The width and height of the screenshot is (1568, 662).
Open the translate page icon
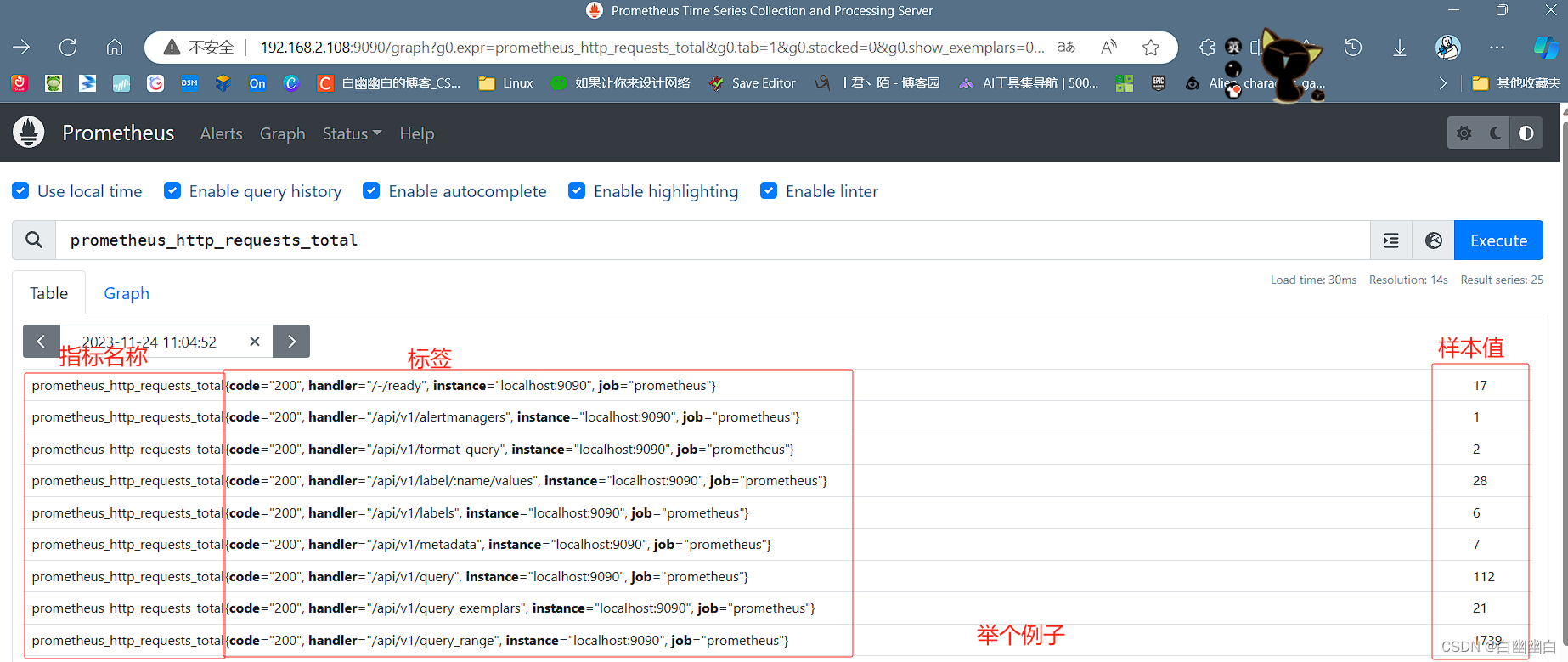pos(1066,48)
